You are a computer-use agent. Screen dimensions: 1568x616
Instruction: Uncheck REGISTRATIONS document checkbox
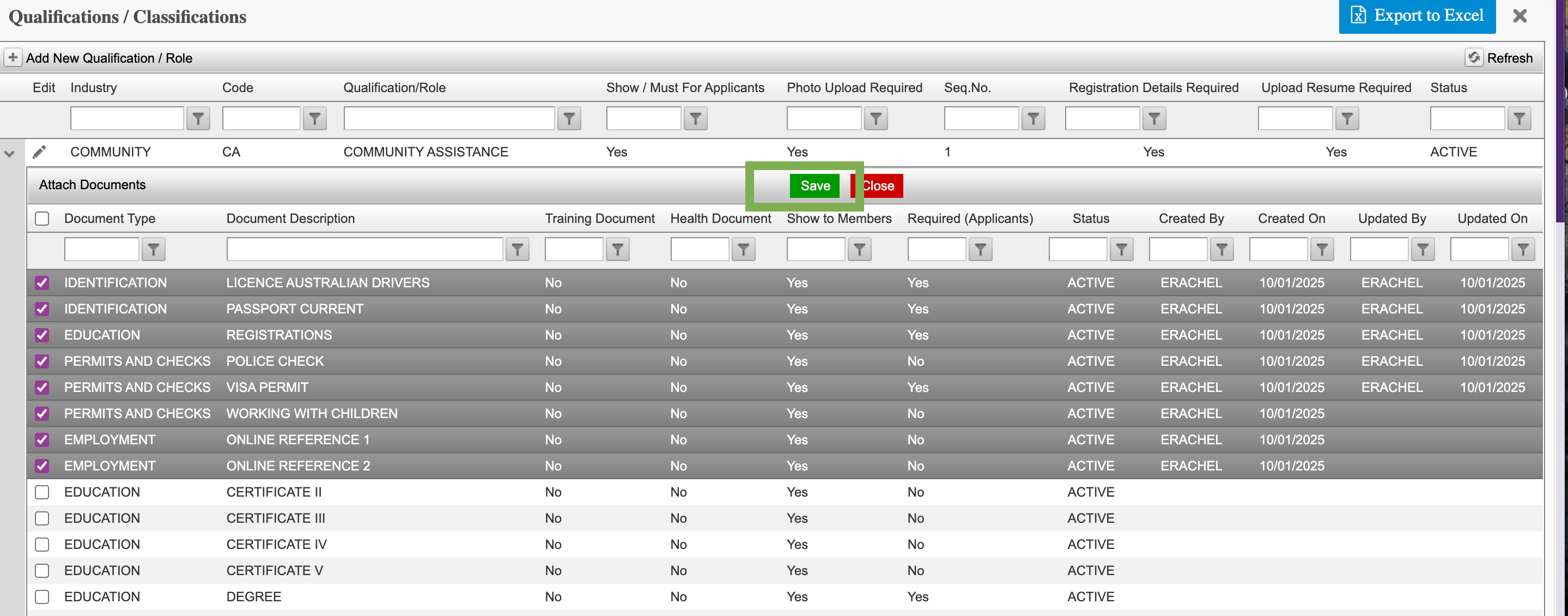pos(42,335)
